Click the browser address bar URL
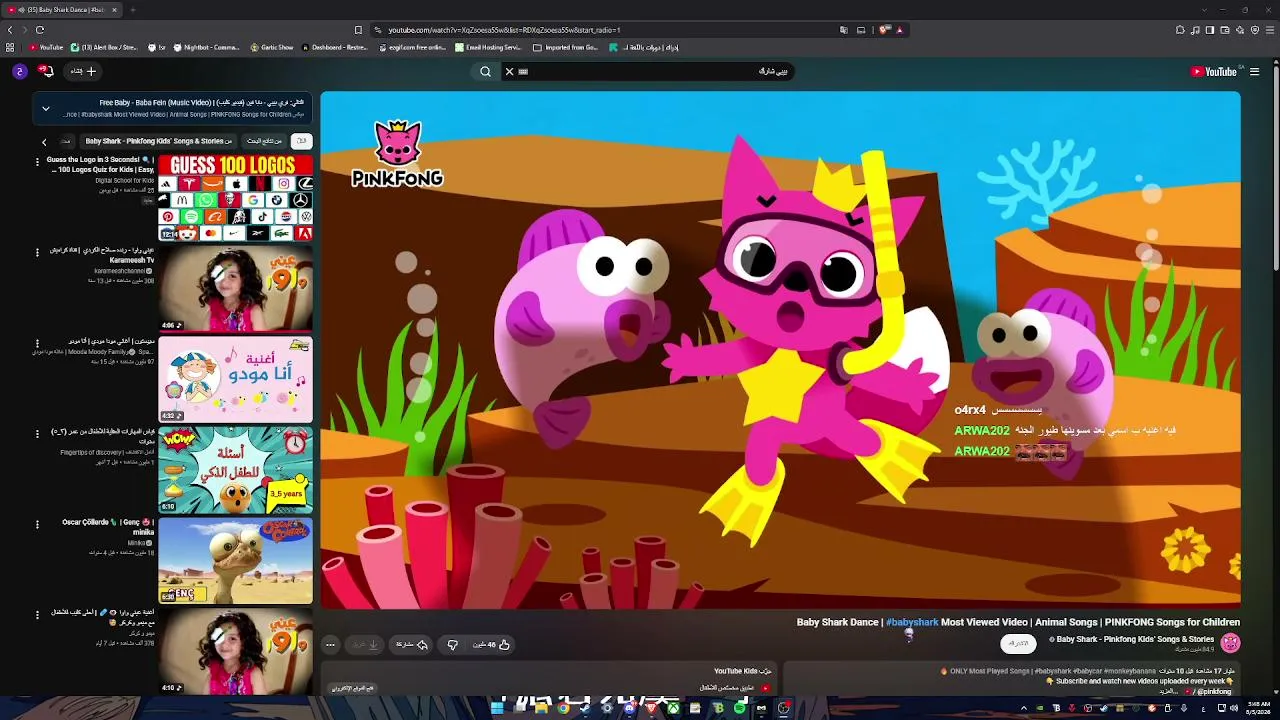This screenshot has height=720, width=1280. (x=504, y=30)
